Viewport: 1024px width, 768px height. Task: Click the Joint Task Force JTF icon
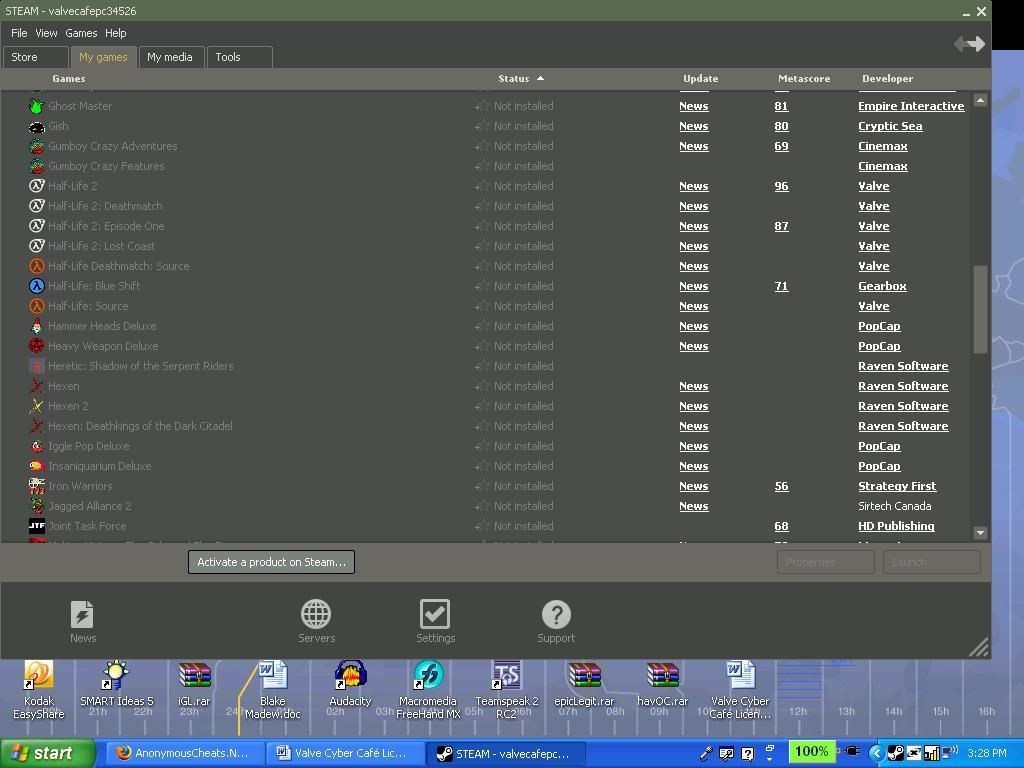point(37,526)
